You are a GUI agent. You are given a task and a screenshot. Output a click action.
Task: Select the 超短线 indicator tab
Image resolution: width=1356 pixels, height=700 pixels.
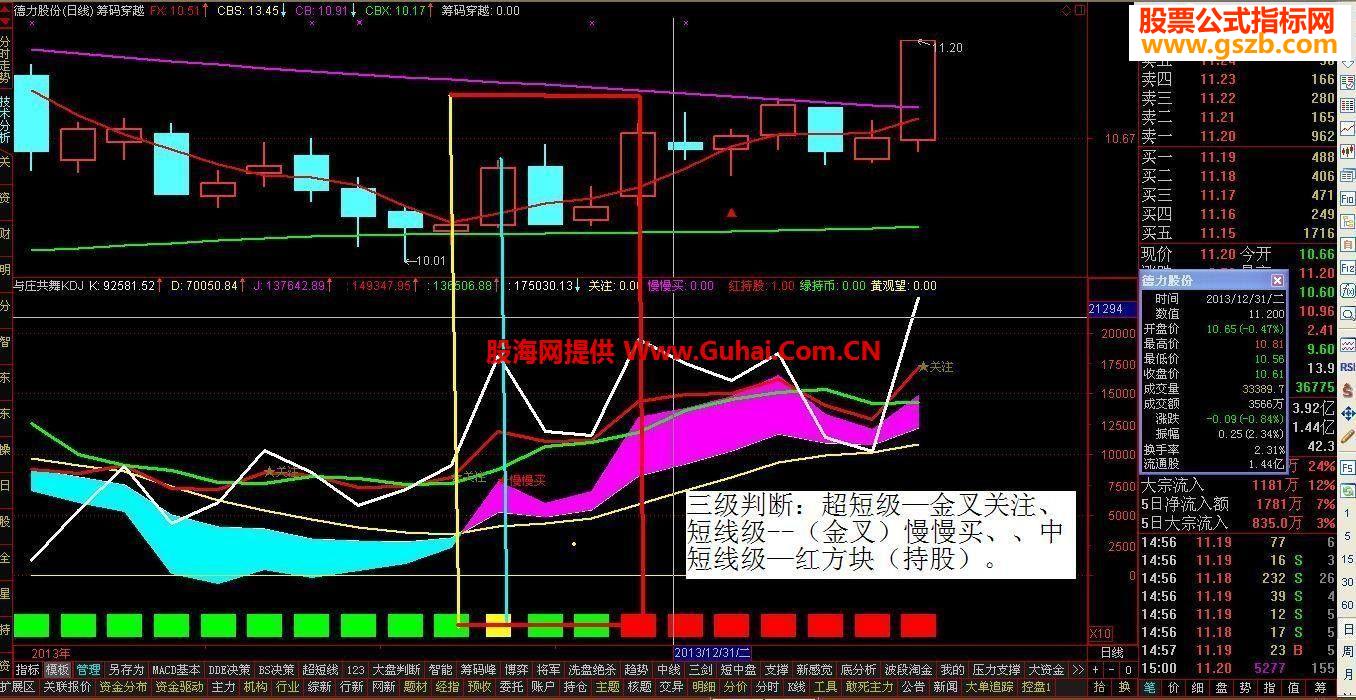click(320, 670)
